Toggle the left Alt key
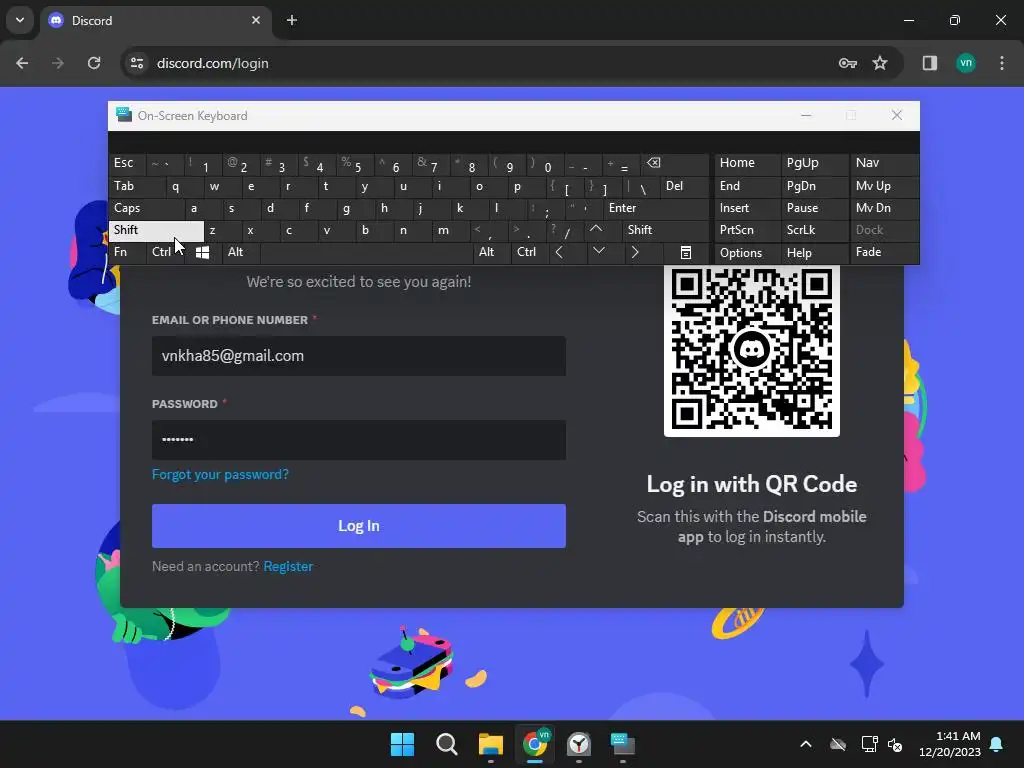The image size is (1024, 768). pyautogui.click(x=240, y=252)
